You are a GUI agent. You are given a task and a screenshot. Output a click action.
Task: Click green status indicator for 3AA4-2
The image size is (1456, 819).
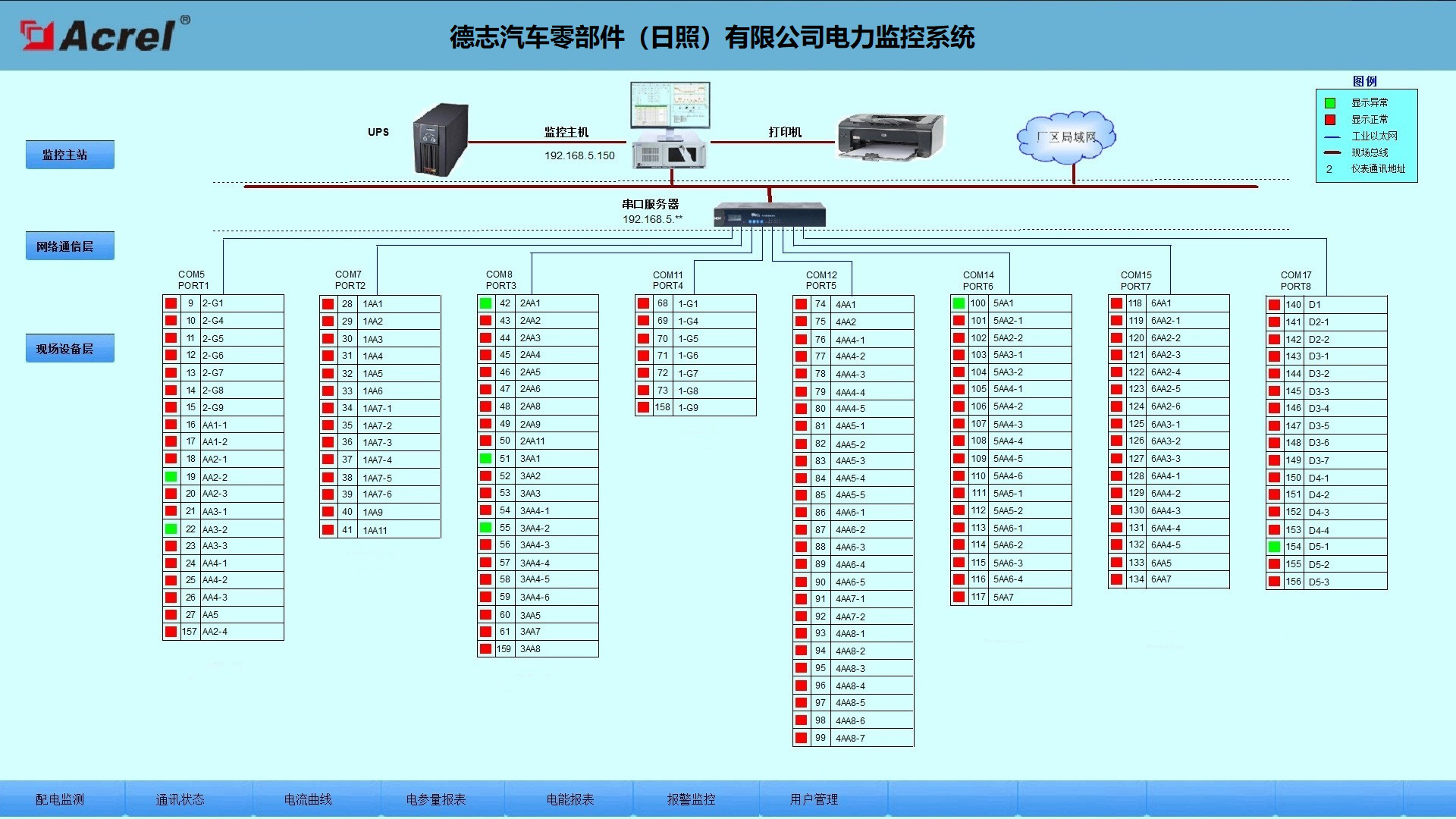486,528
